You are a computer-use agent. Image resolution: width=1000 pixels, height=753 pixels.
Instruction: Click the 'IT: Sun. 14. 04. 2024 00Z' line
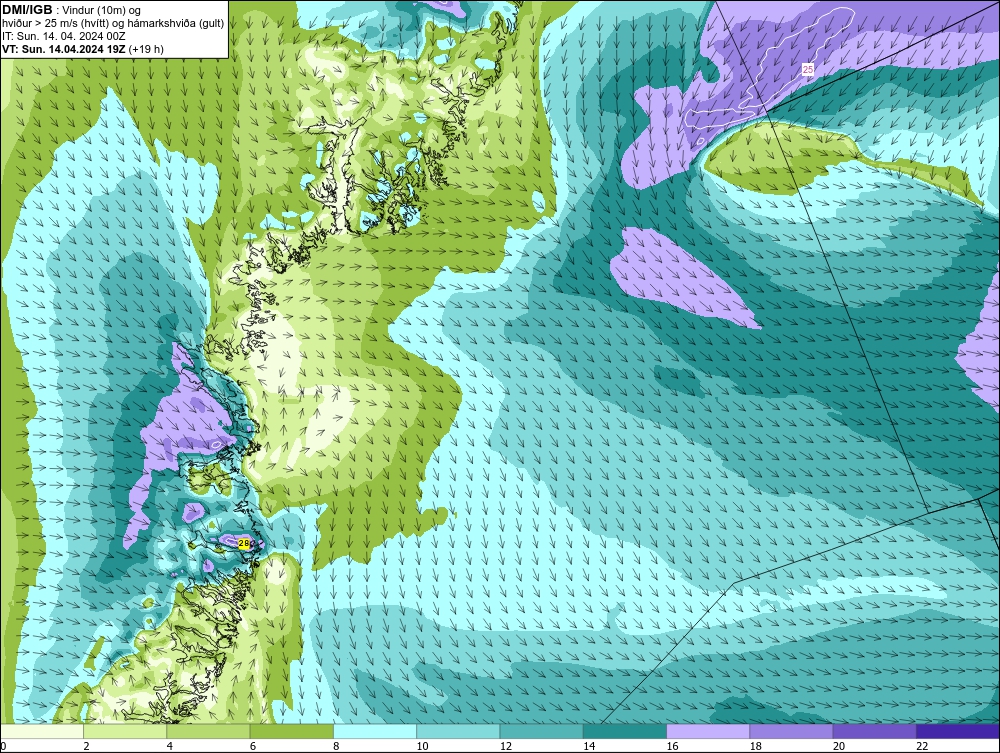pyautogui.click(x=64, y=36)
